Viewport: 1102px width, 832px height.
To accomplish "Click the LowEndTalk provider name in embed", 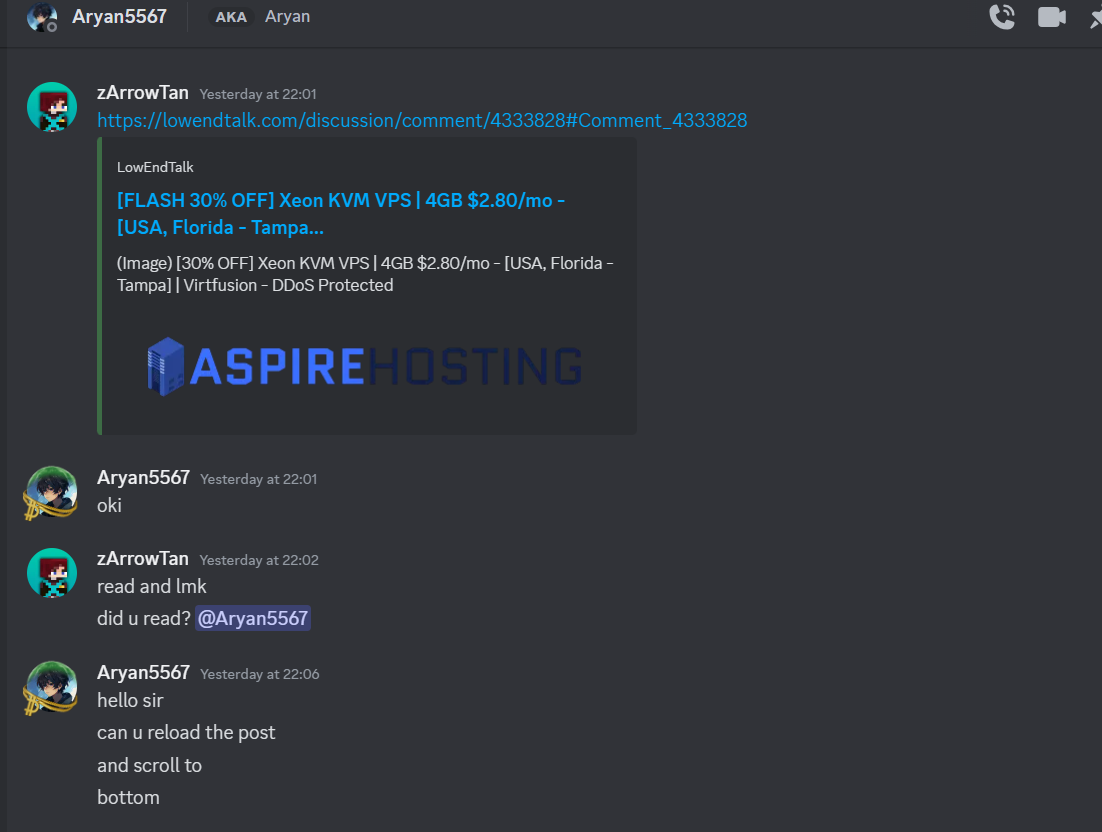I will (x=155, y=167).
